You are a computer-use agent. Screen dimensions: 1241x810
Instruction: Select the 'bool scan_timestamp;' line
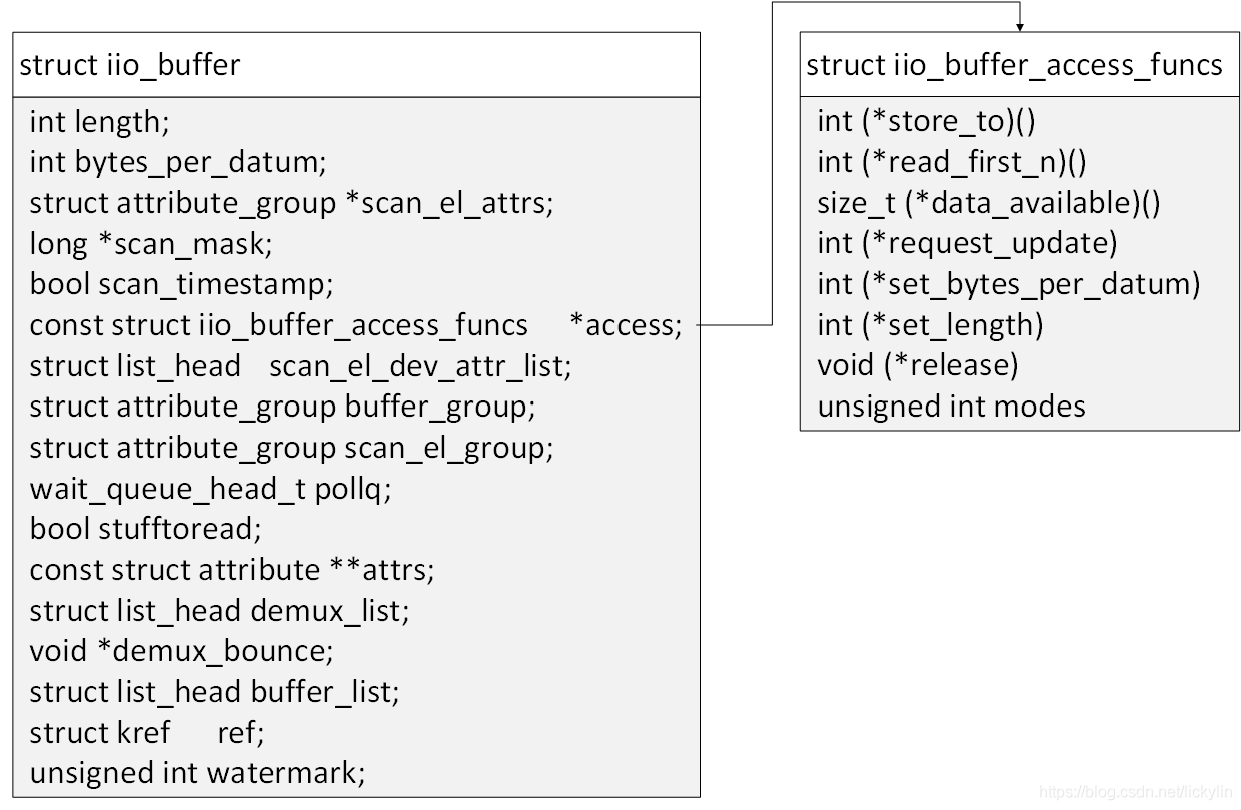point(181,284)
